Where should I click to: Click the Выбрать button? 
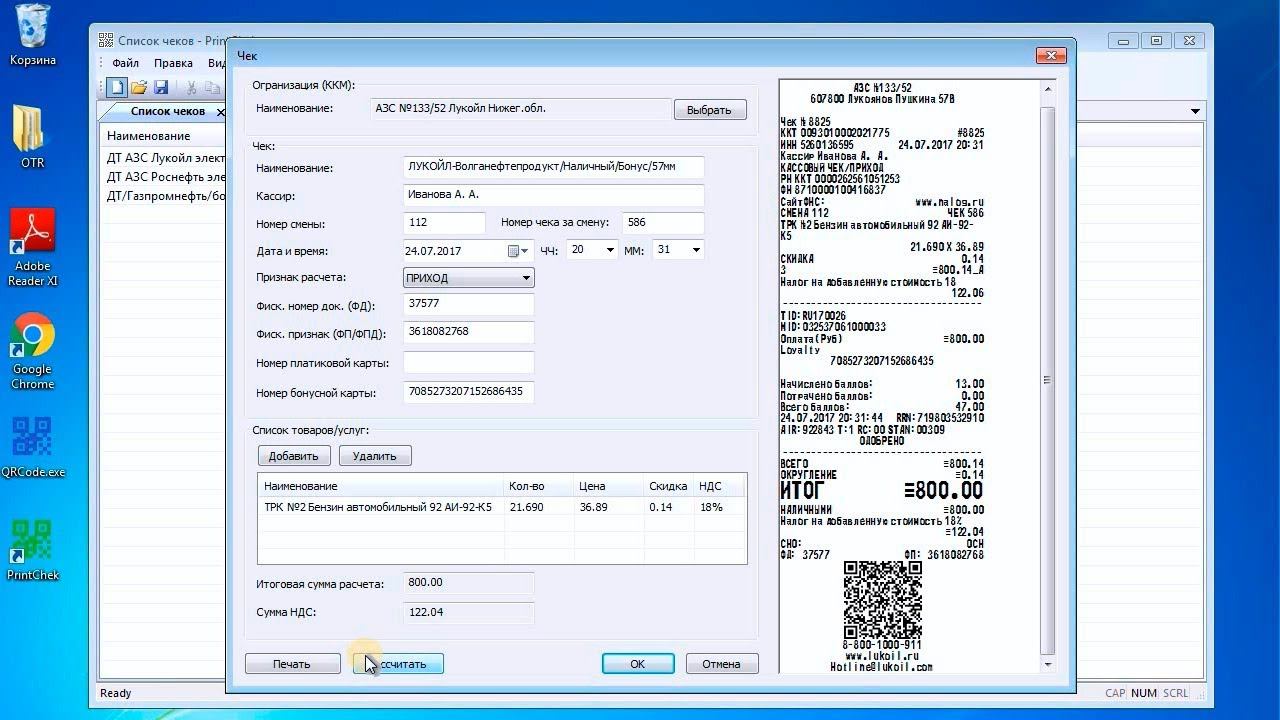710,110
